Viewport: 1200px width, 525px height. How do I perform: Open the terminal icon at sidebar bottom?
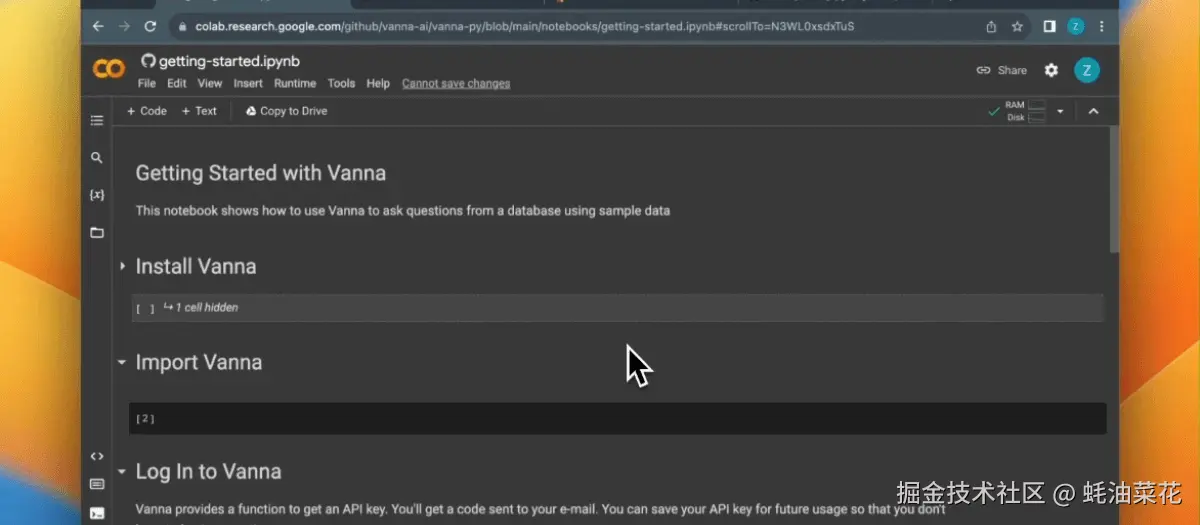(x=97, y=514)
